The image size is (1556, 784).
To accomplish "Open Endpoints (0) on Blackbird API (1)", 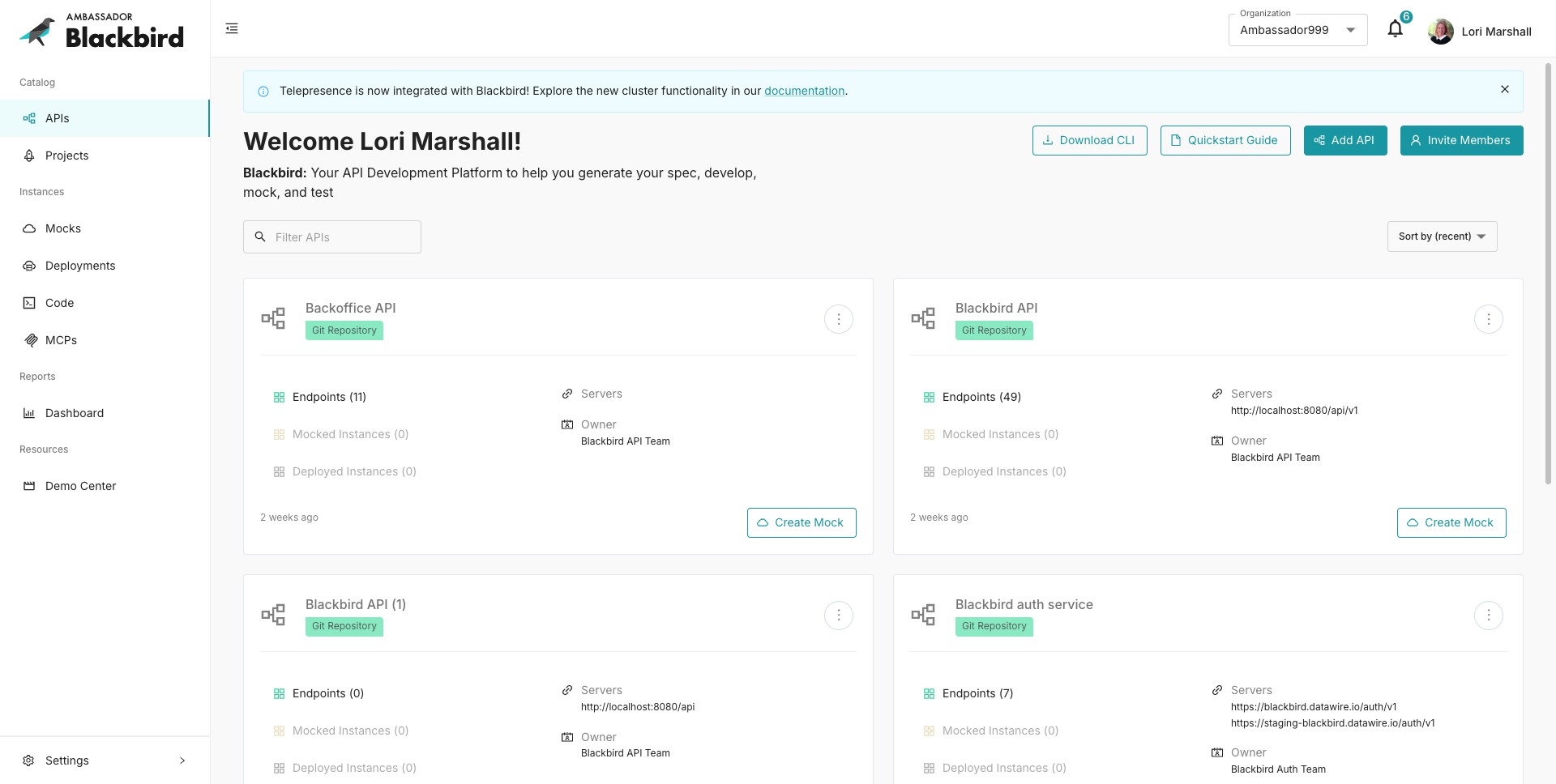I will click(328, 693).
